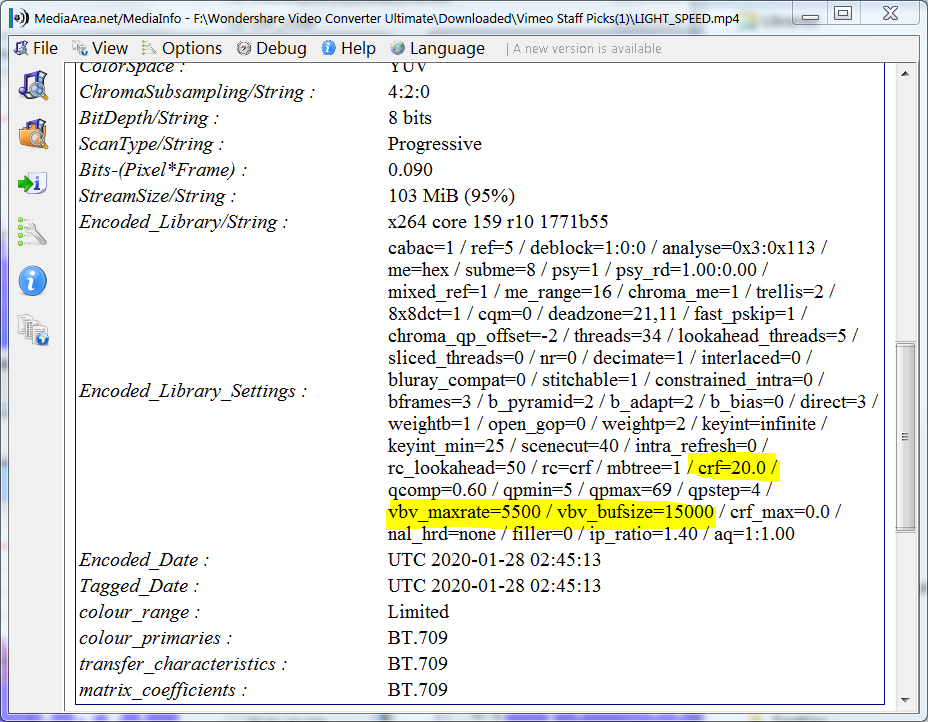
Task: Click the Open Folder sidebar icon
Action: 33,134
